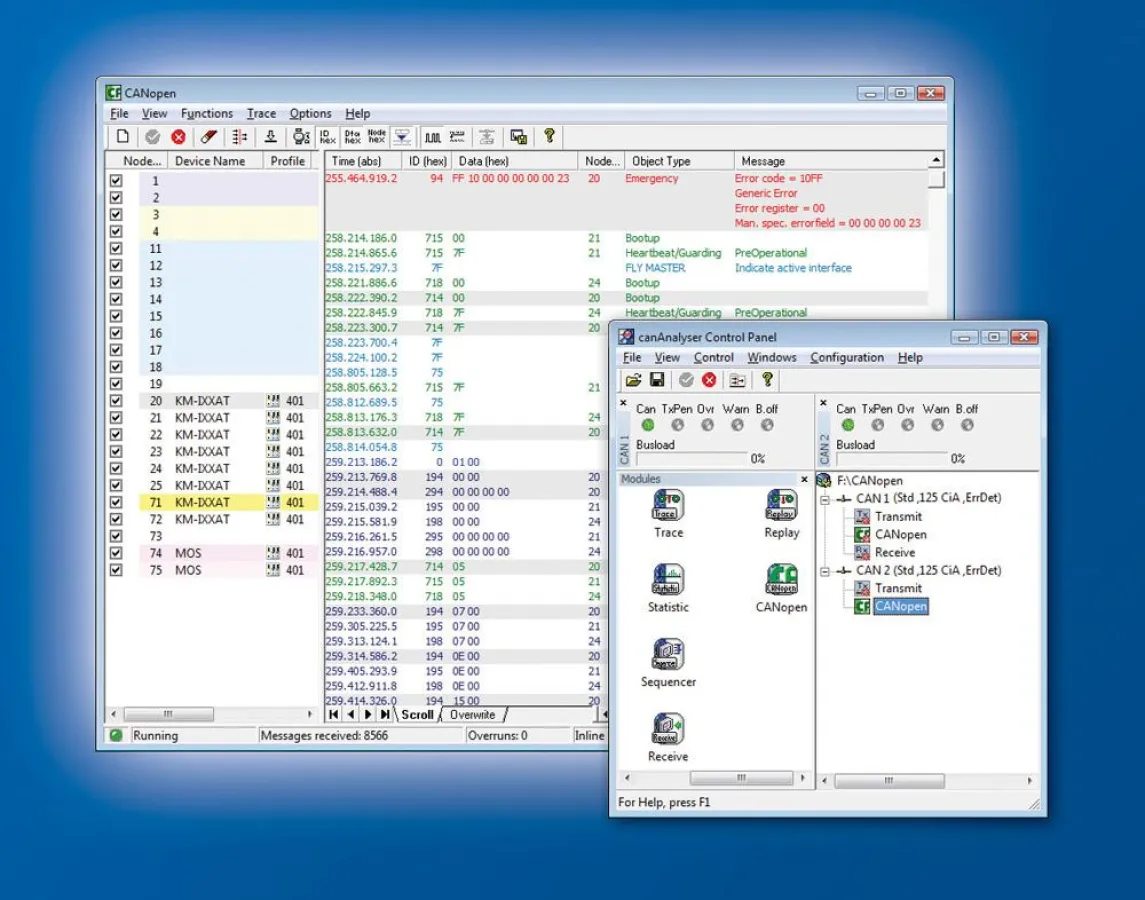Open the Statistic module

coord(667,580)
